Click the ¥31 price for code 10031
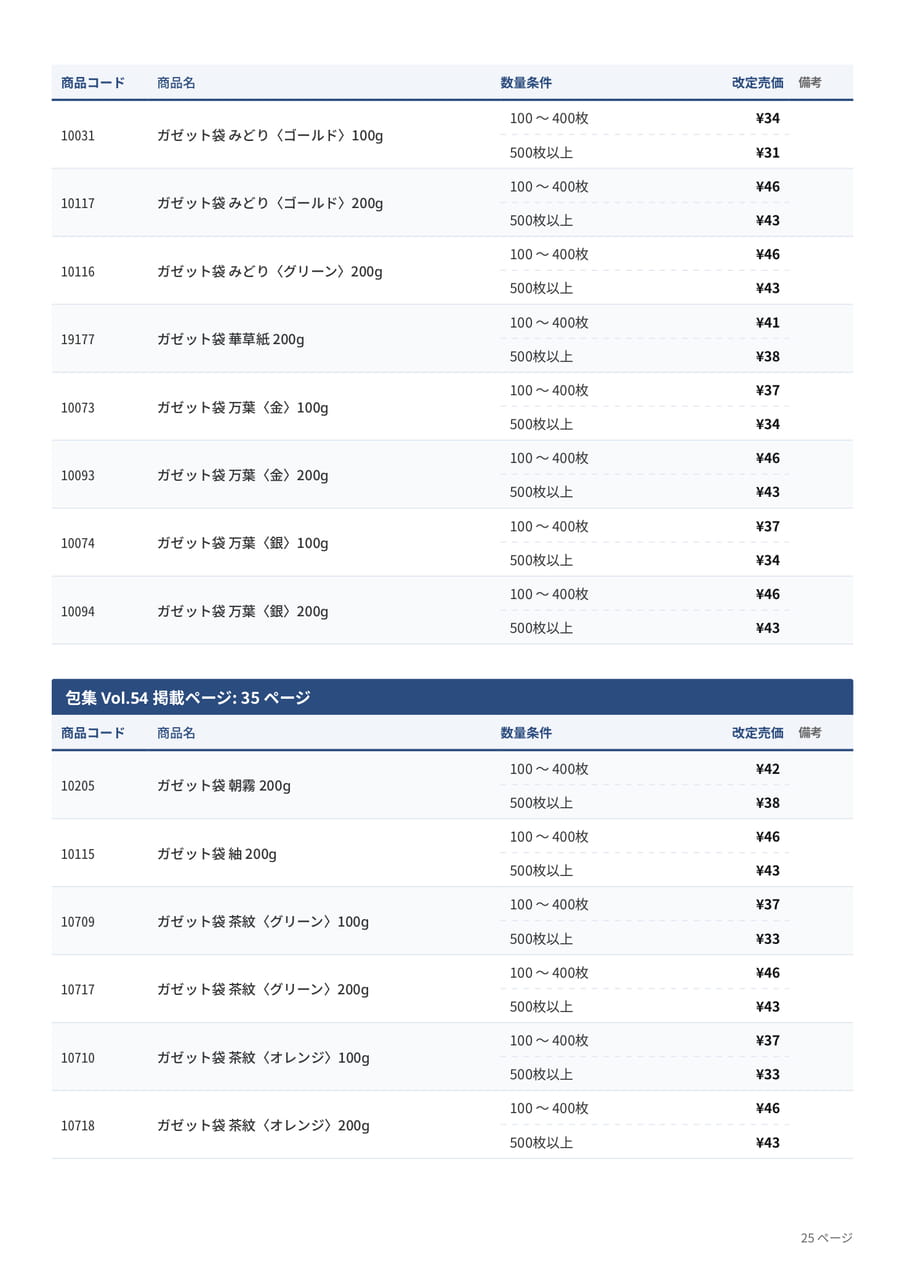This screenshot has height=1280, width=905. [x=768, y=153]
